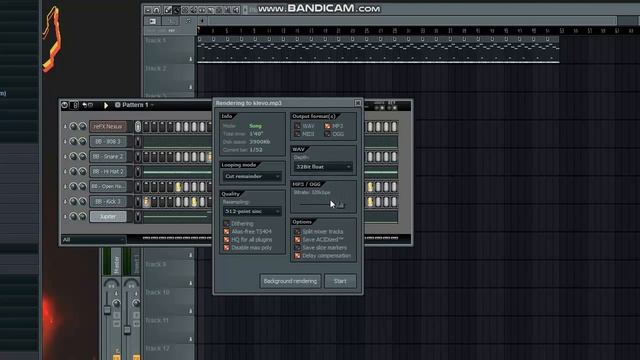The width and height of the screenshot is (640, 360).
Task: Click the swing undo arrow icon in channel rack
Action: point(84,105)
